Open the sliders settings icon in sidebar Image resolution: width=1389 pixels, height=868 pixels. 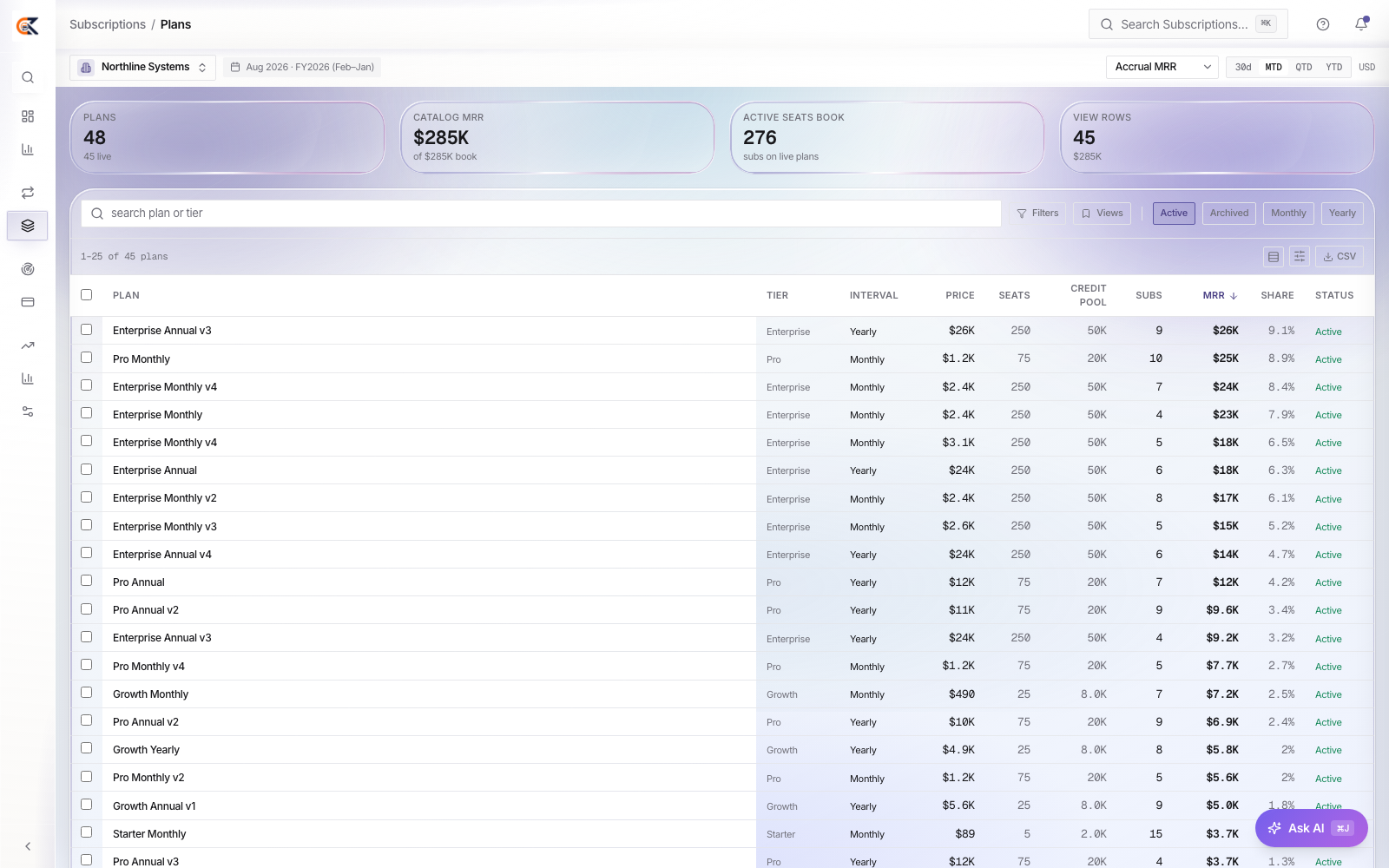pos(28,411)
